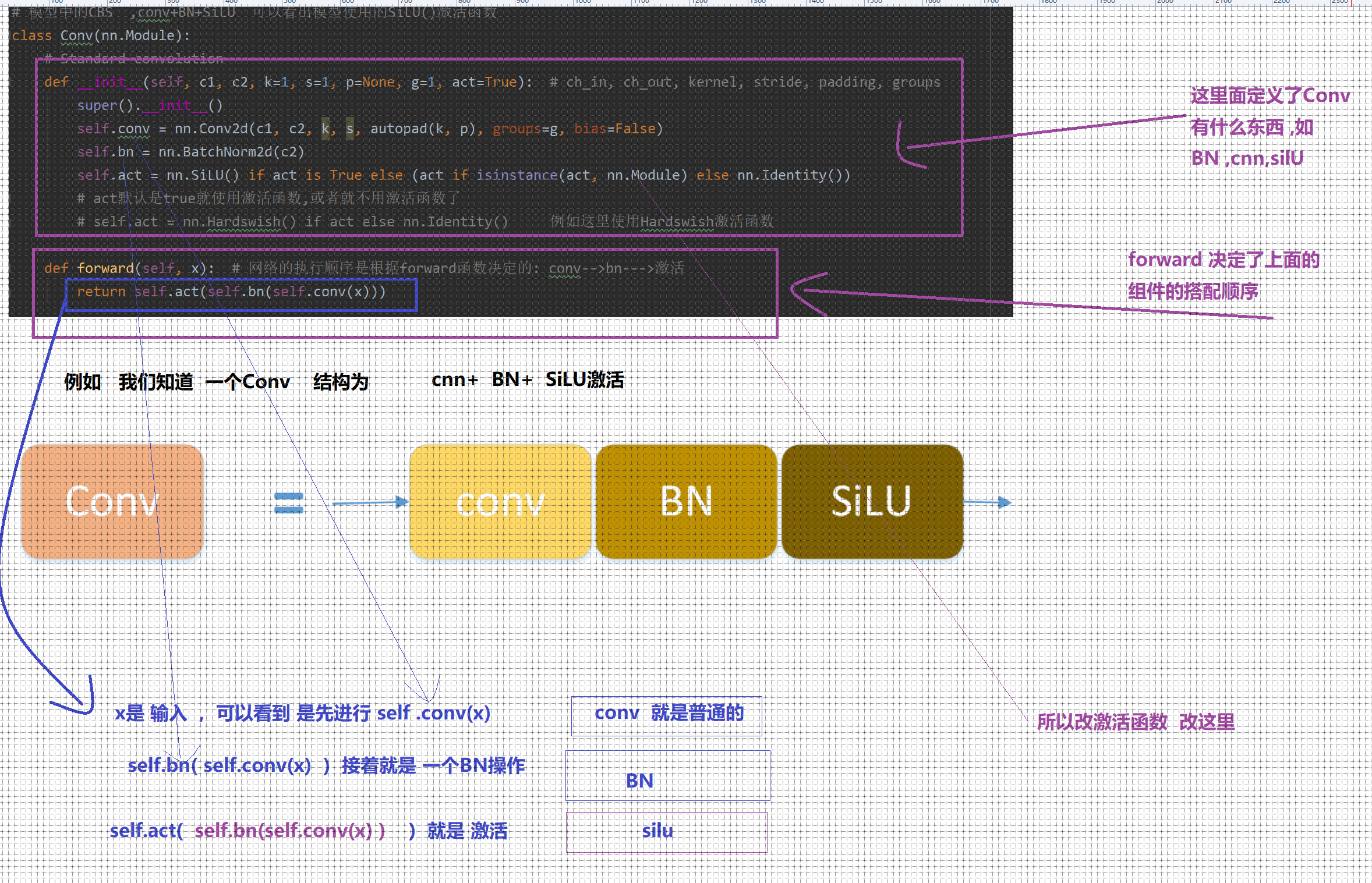Image resolution: width=1372 pixels, height=883 pixels.
Task: Click the code line 'self.bn = nn.BatchNorm2d(c2)'
Action: [x=190, y=152]
